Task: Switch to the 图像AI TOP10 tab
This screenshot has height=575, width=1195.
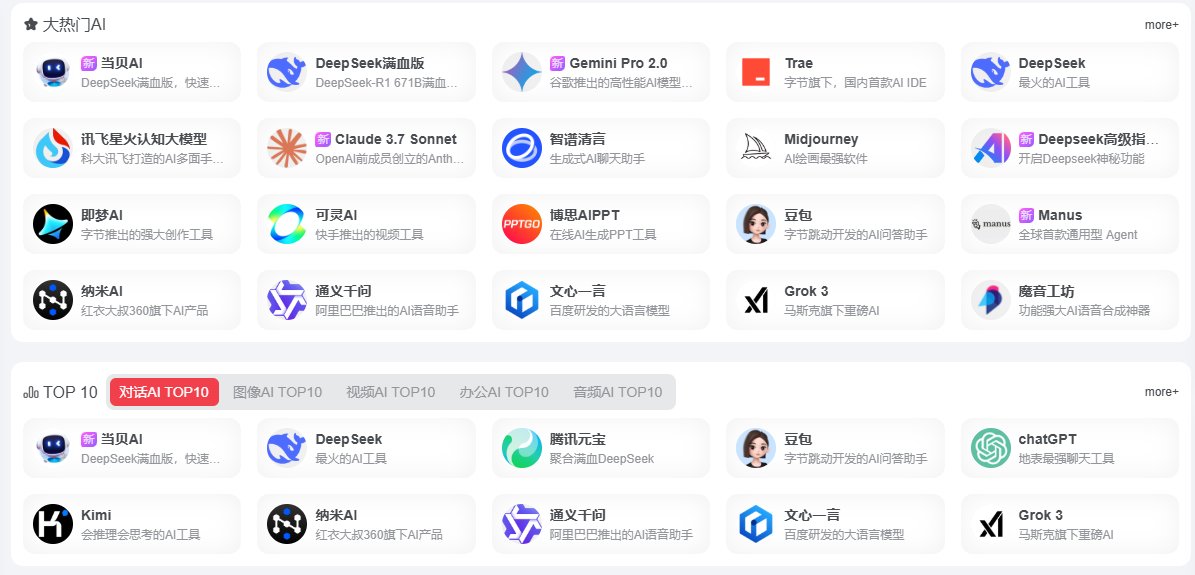Action: pos(277,392)
